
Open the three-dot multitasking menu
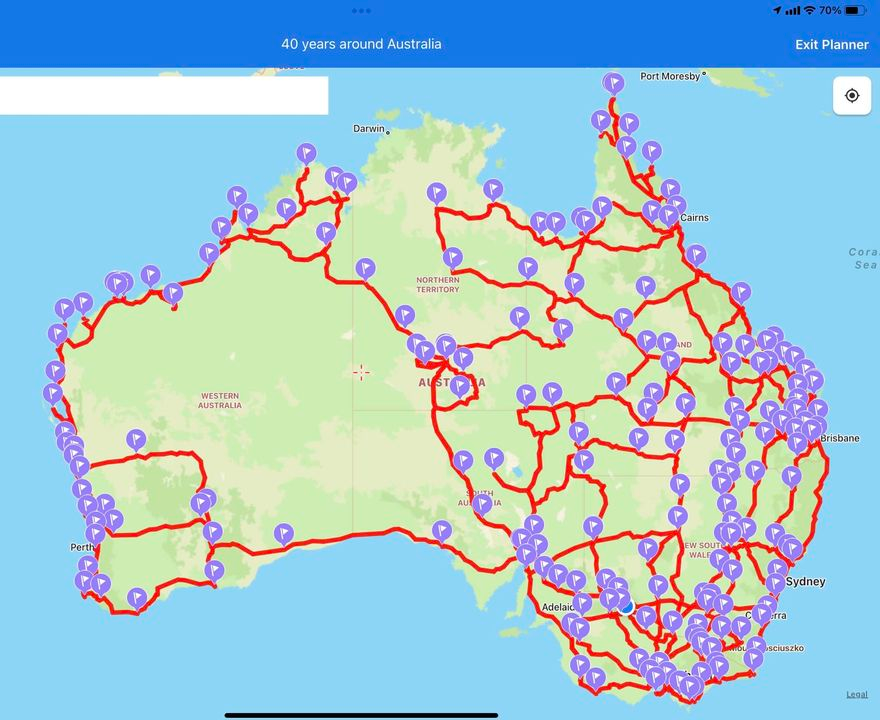(361, 10)
